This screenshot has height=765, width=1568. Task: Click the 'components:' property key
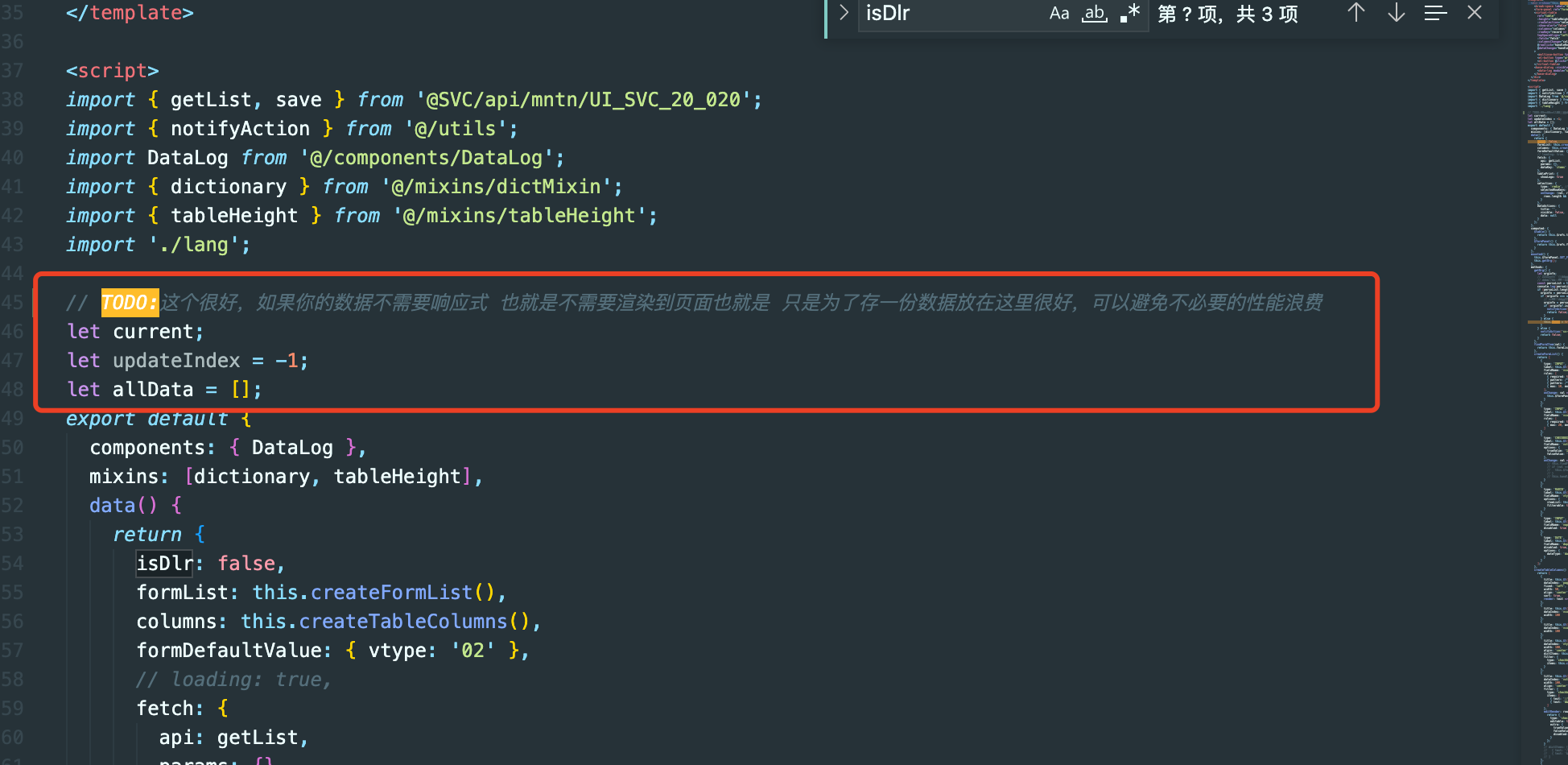tap(153, 448)
